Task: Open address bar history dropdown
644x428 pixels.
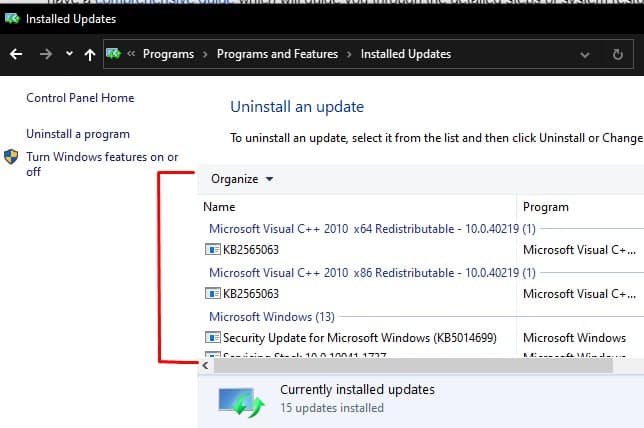Action: pos(585,55)
